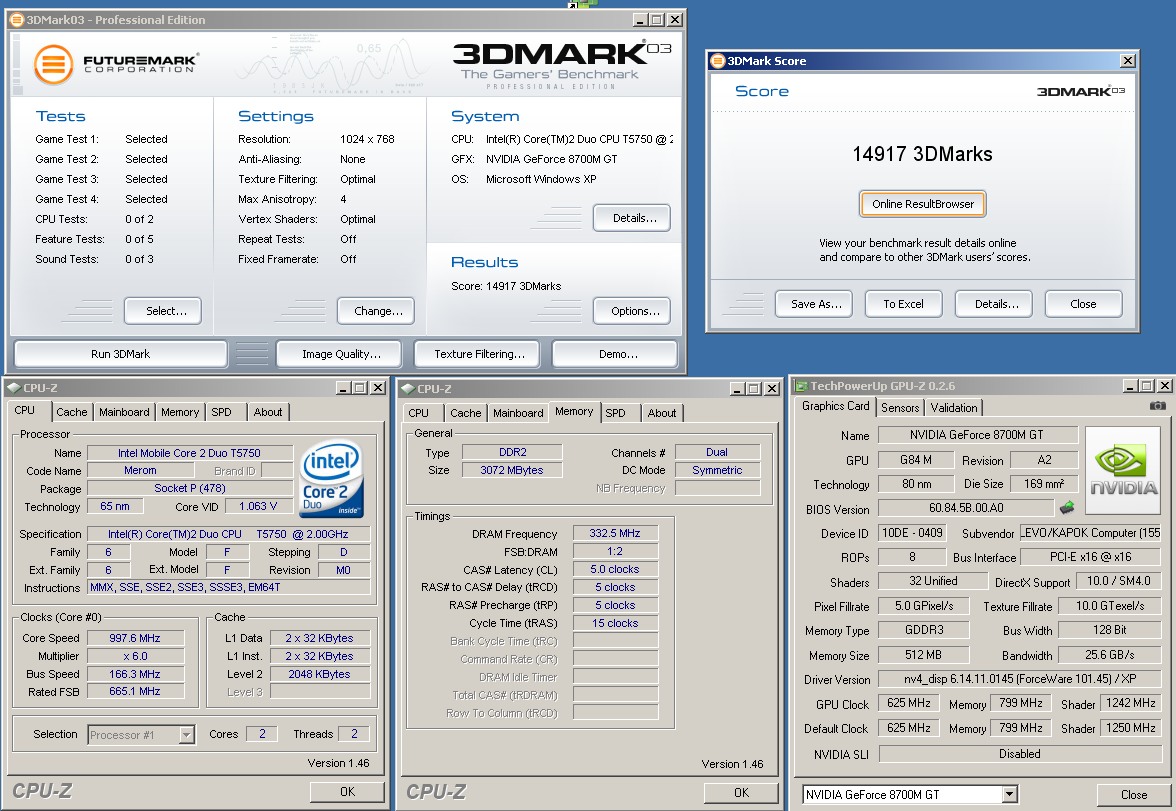Open Sensors tab in GPU-Z
Image resolution: width=1176 pixels, height=811 pixels.
point(900,407)
